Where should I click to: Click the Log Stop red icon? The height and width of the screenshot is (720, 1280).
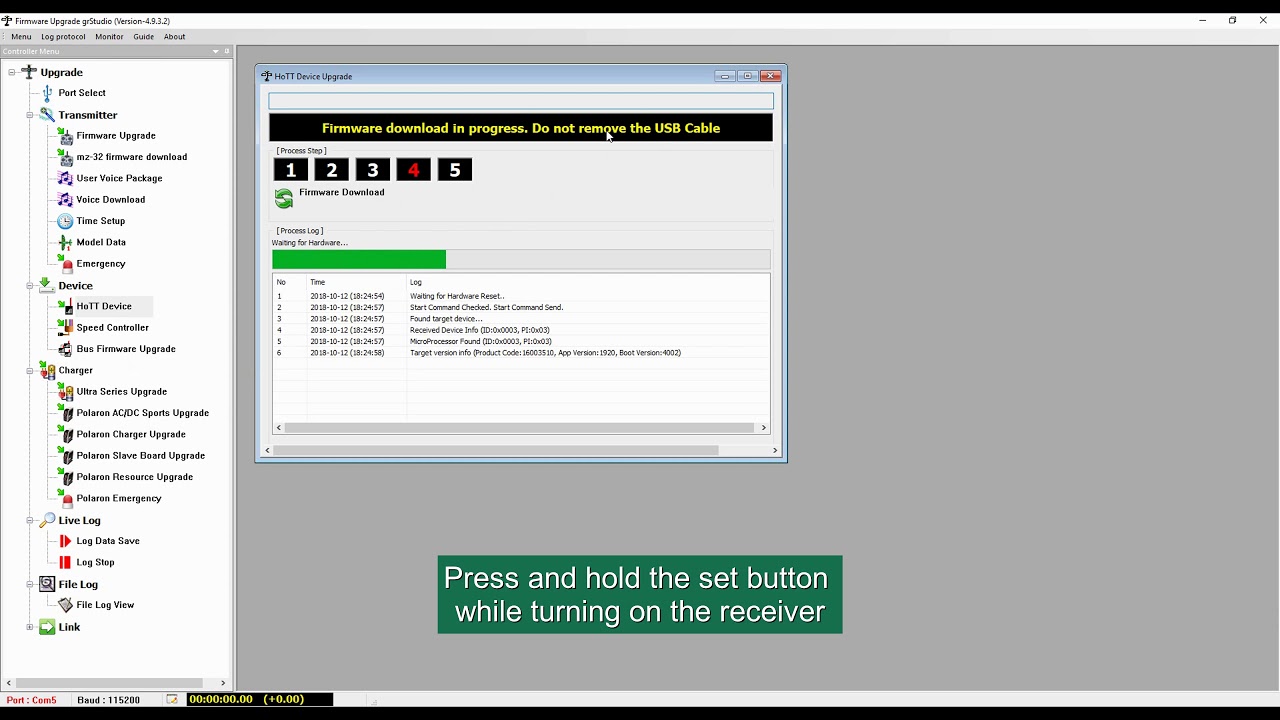click(65, 562)
